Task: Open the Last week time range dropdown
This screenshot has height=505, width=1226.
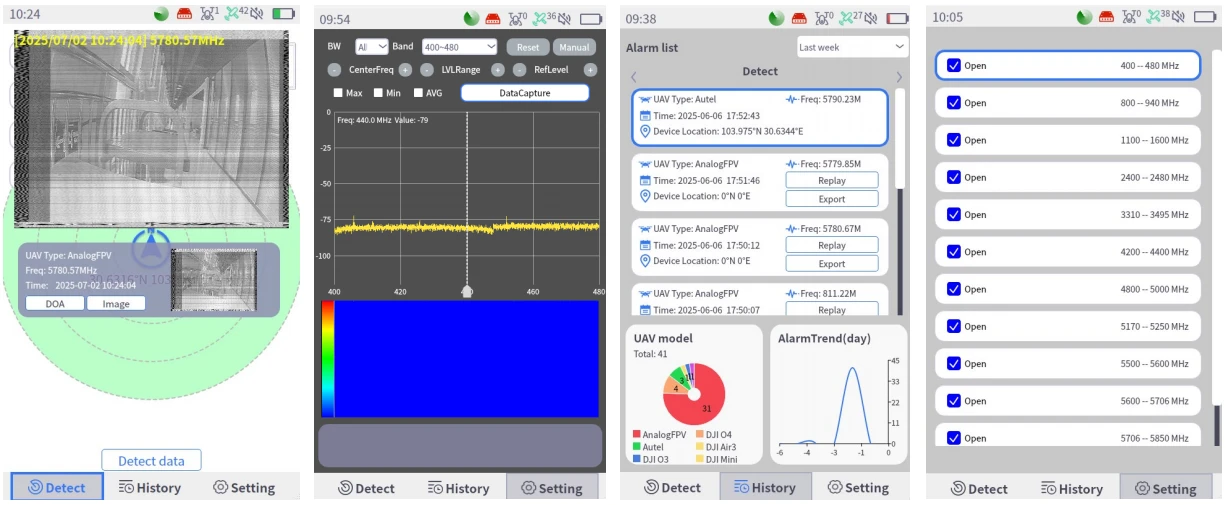Action: point(852,47)
